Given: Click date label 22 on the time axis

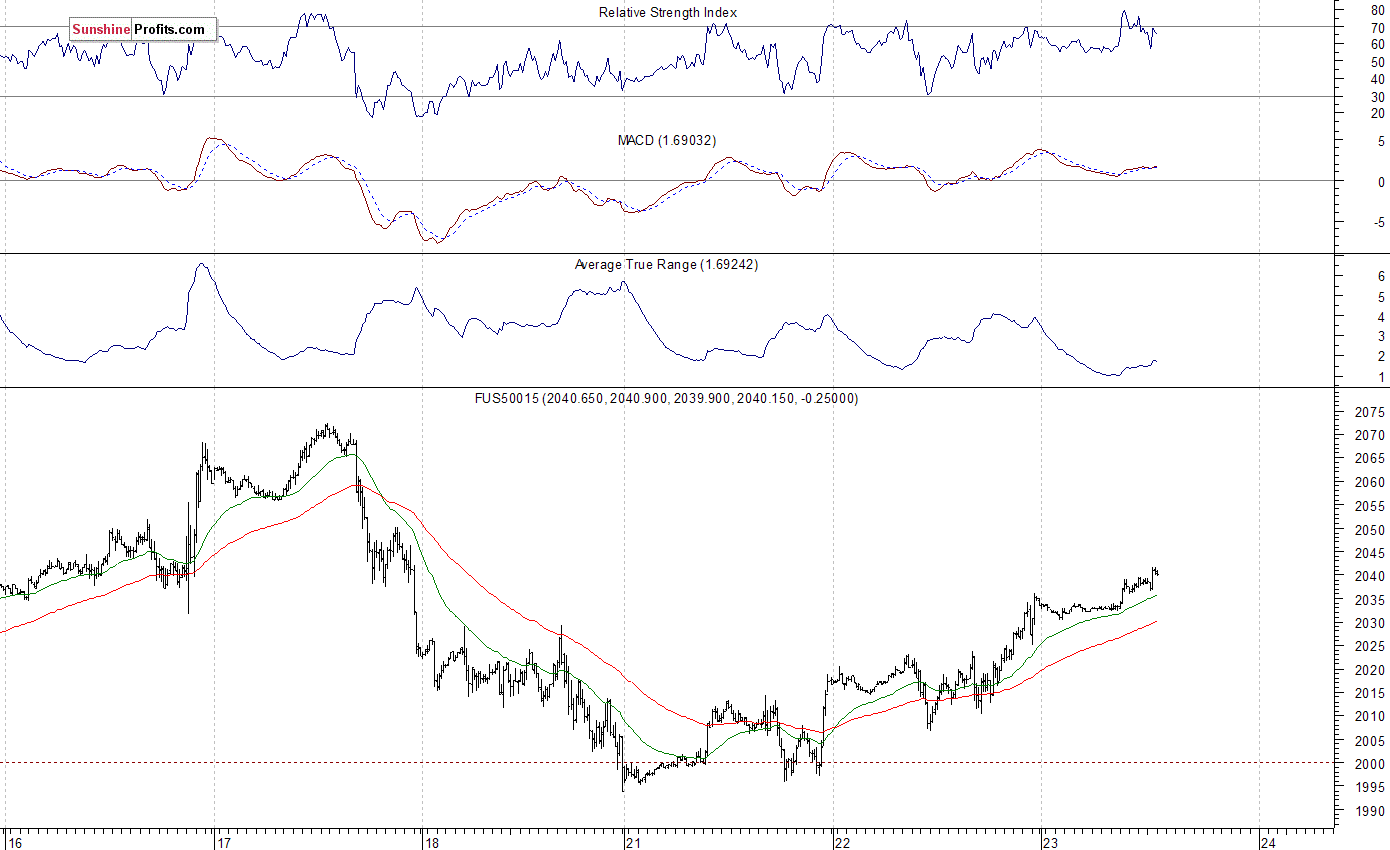Looking at the screenshot, I should click(x=843, y=842).
